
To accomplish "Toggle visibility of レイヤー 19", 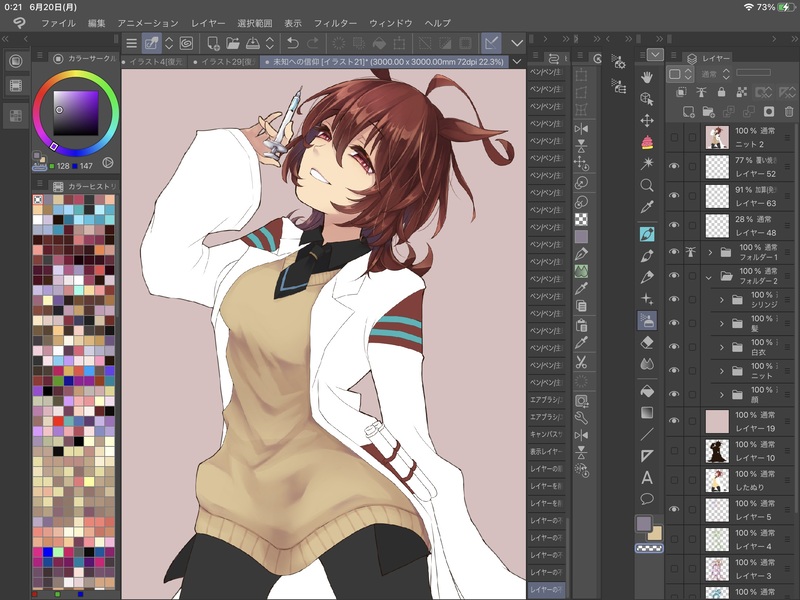I will point(674,421).
